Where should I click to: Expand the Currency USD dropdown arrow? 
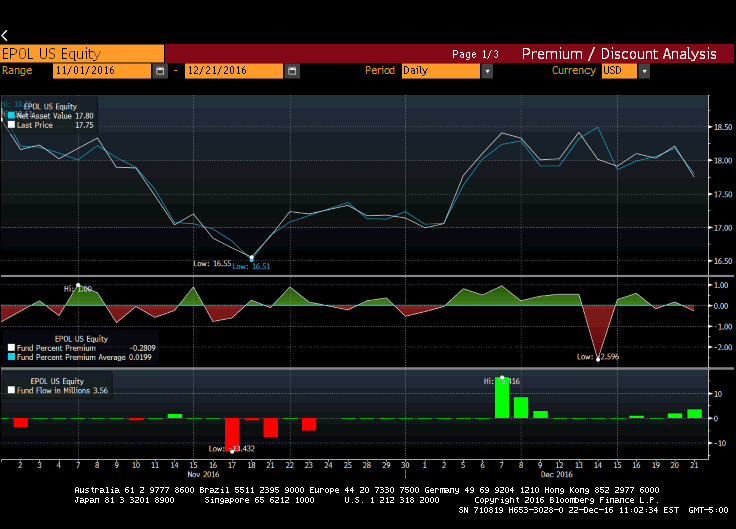(644, 71)
